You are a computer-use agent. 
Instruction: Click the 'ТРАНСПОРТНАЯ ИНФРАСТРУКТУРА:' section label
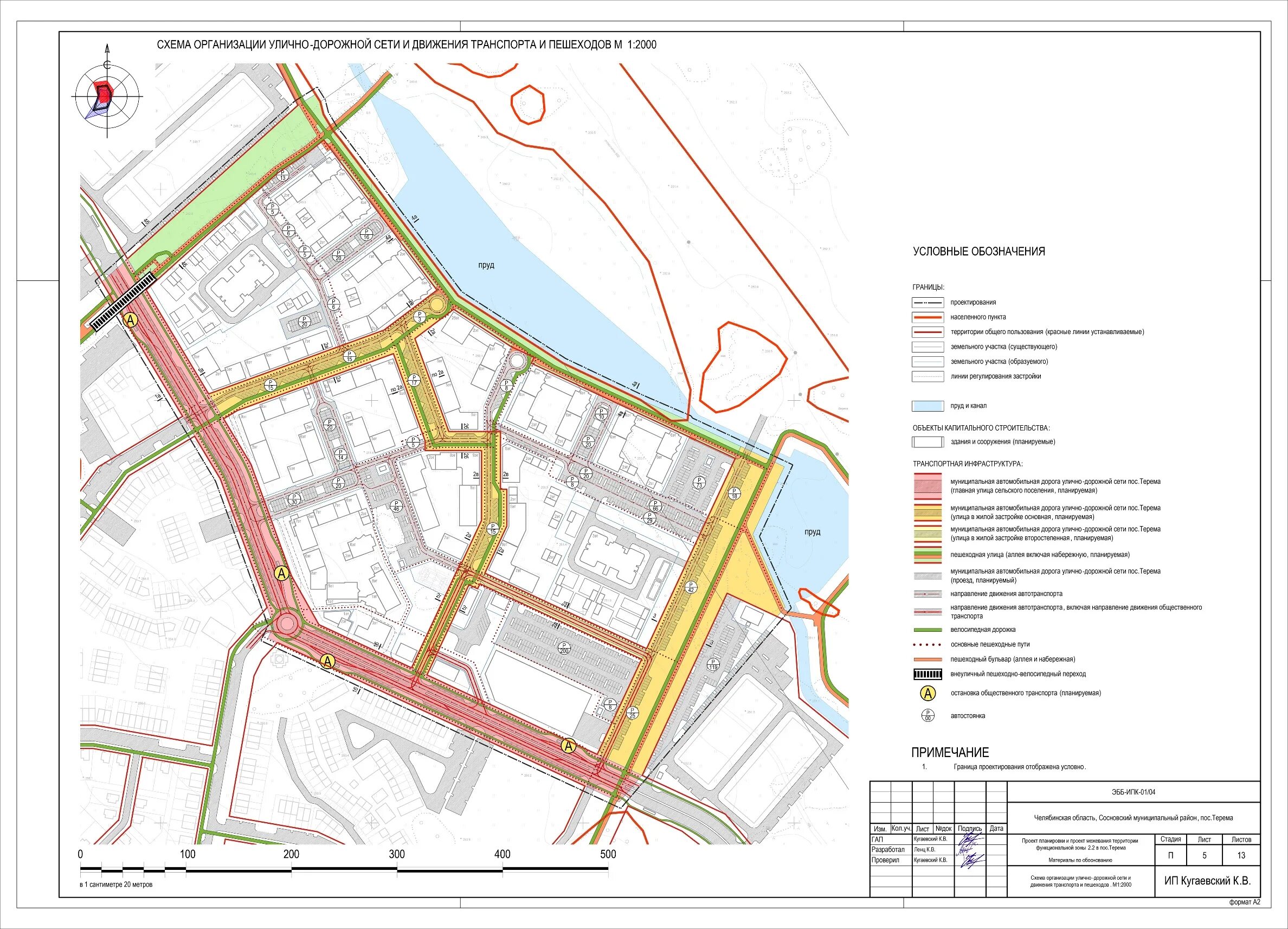pyautogui.click(x=968, y=464)
